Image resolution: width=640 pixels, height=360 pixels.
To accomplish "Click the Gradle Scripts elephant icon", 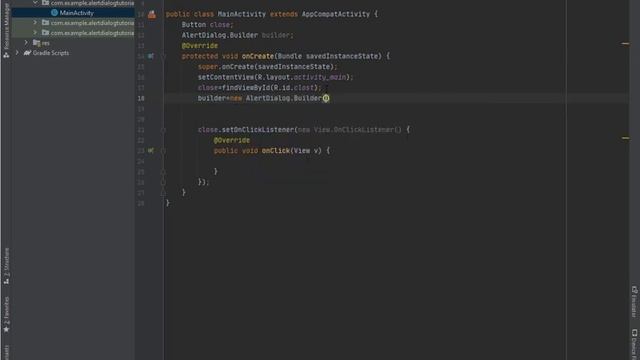I will coord(27,53).
